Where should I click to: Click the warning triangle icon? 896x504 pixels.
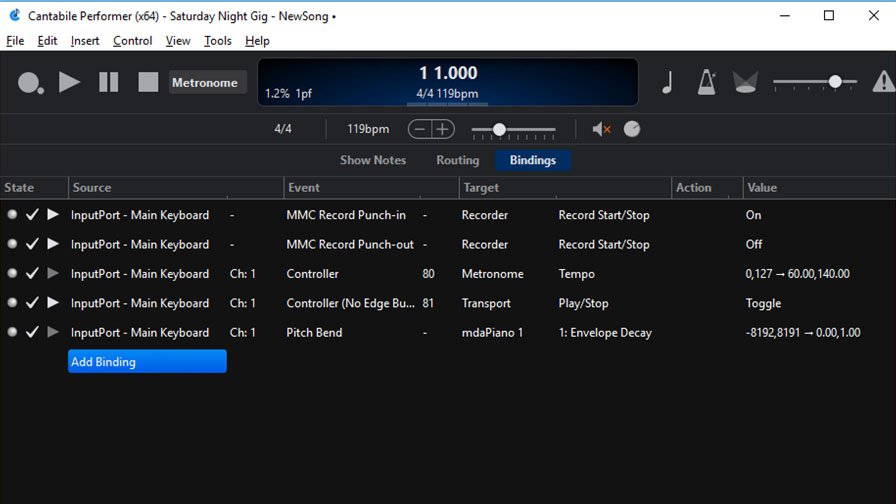(x=883, y=83)
